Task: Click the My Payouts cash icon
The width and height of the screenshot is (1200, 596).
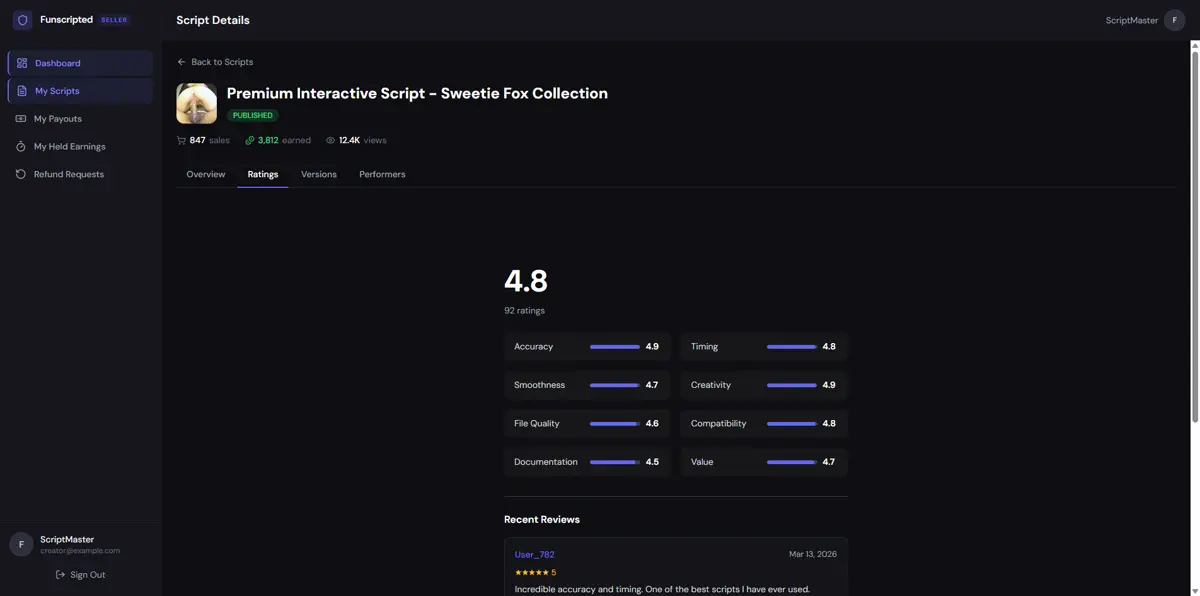Action: (21, 119)
